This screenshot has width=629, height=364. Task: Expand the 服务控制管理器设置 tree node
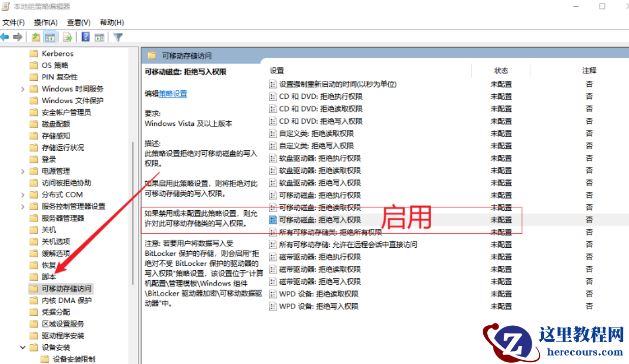(x=23, y=207)
